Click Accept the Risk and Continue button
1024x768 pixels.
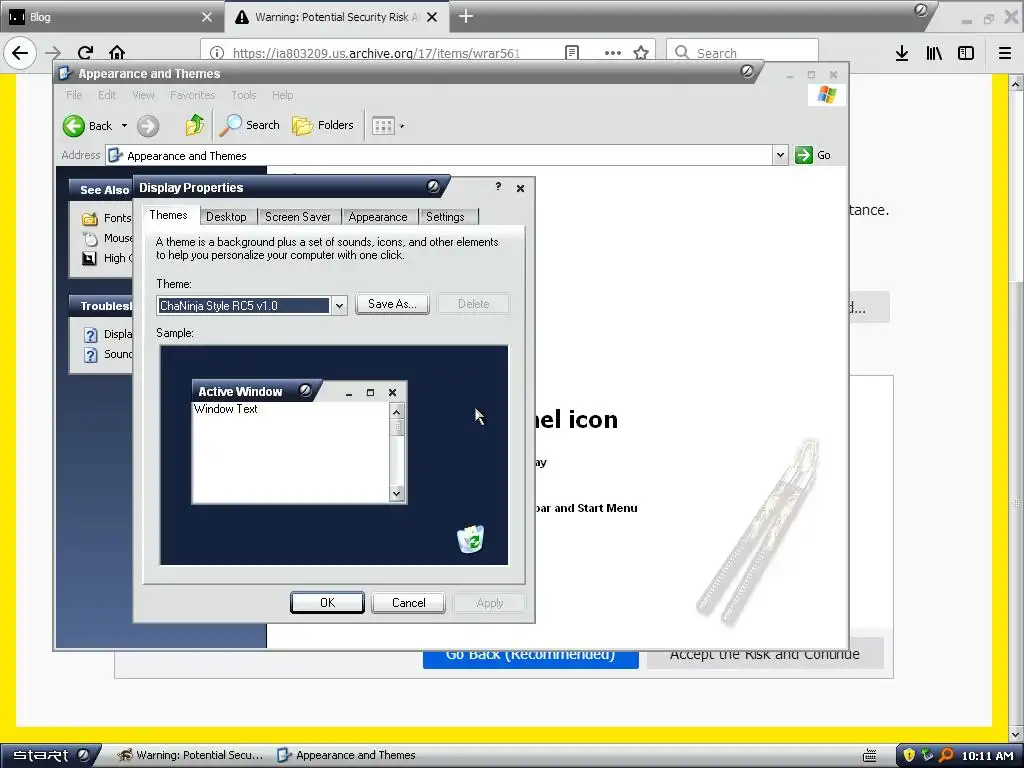(765, 658)
